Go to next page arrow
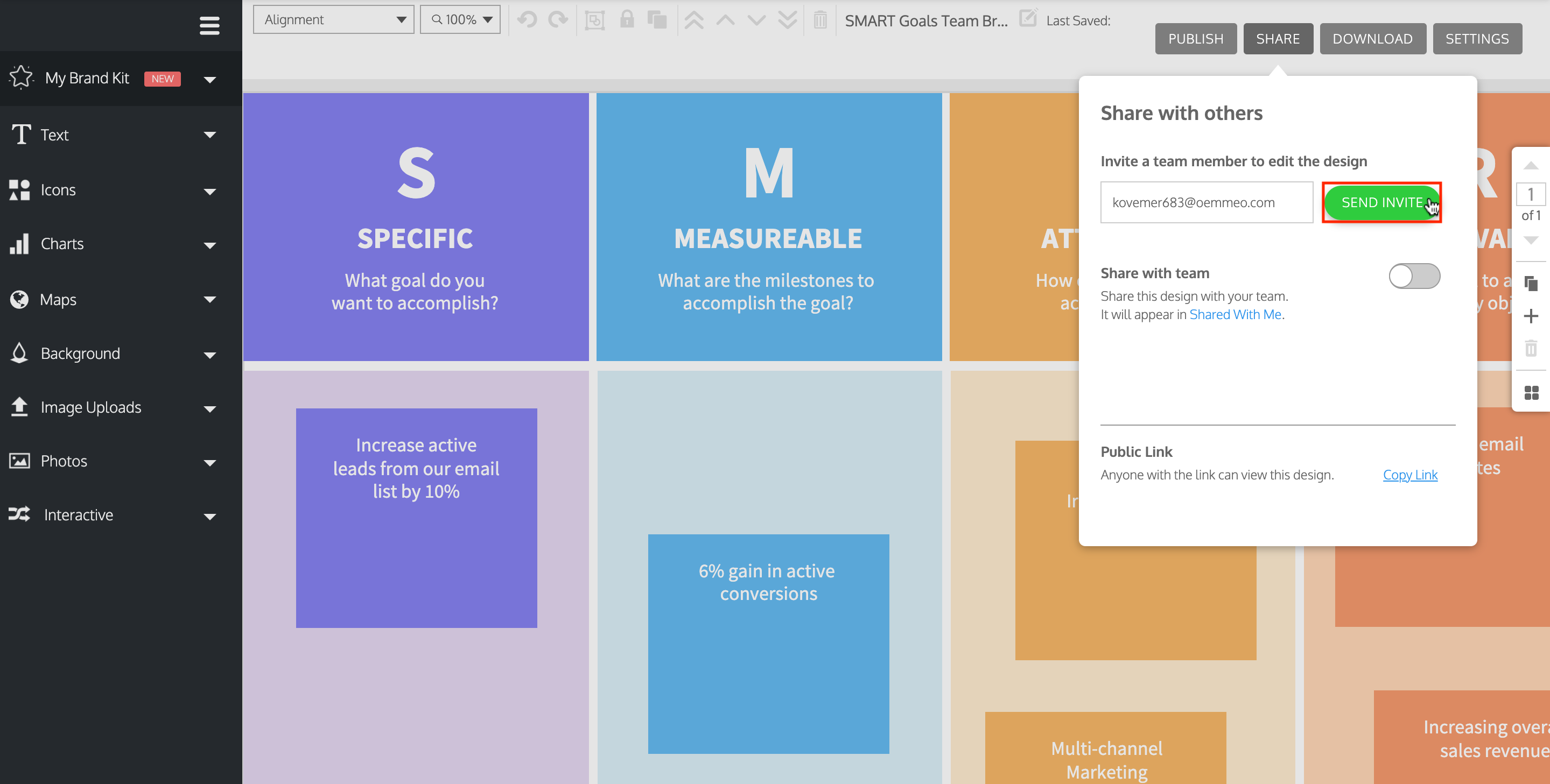Viewport: 1550px width, 784px height. point(1531,240)
